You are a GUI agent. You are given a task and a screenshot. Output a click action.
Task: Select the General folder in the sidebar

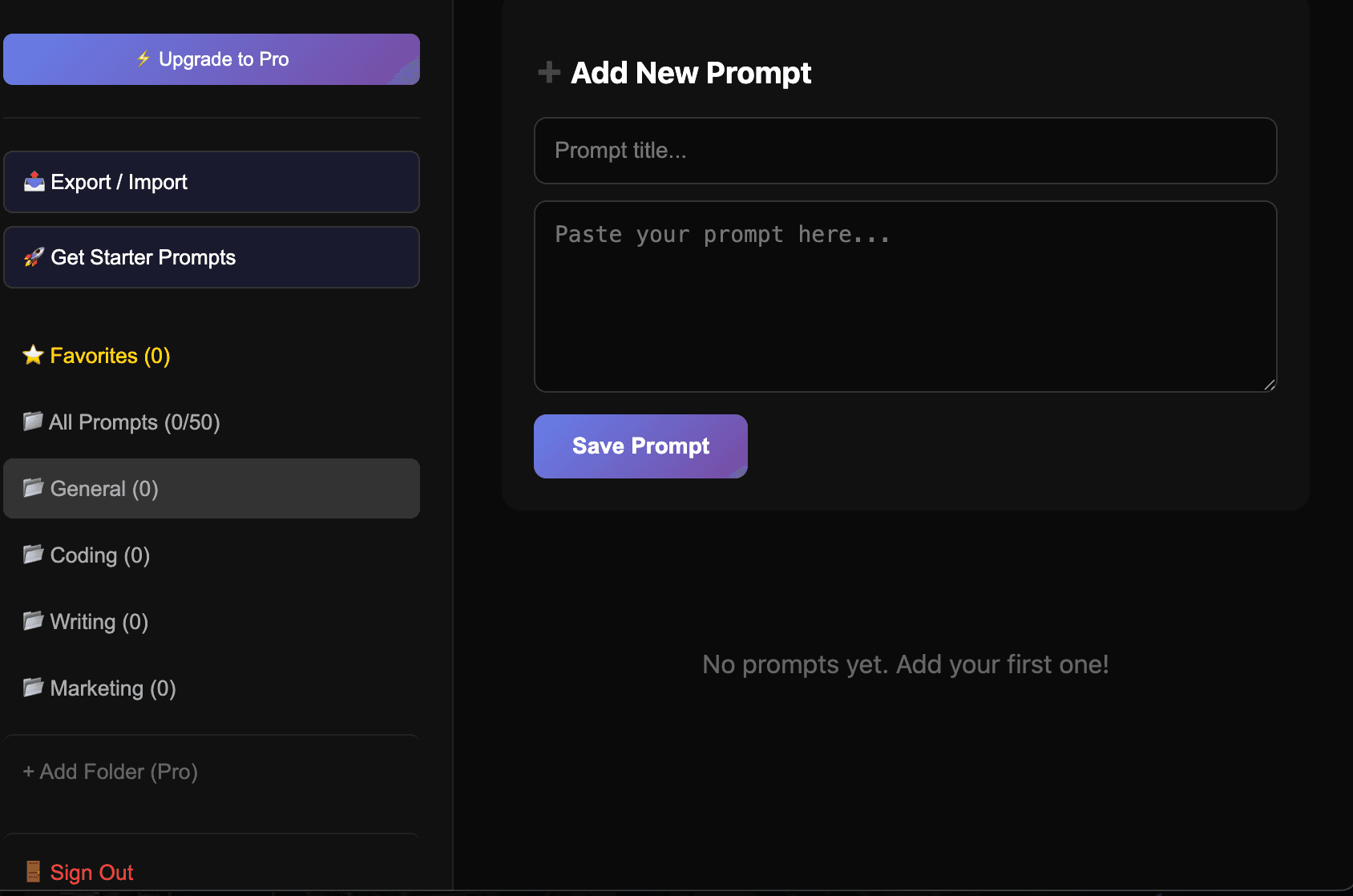[x=103, y=488]
